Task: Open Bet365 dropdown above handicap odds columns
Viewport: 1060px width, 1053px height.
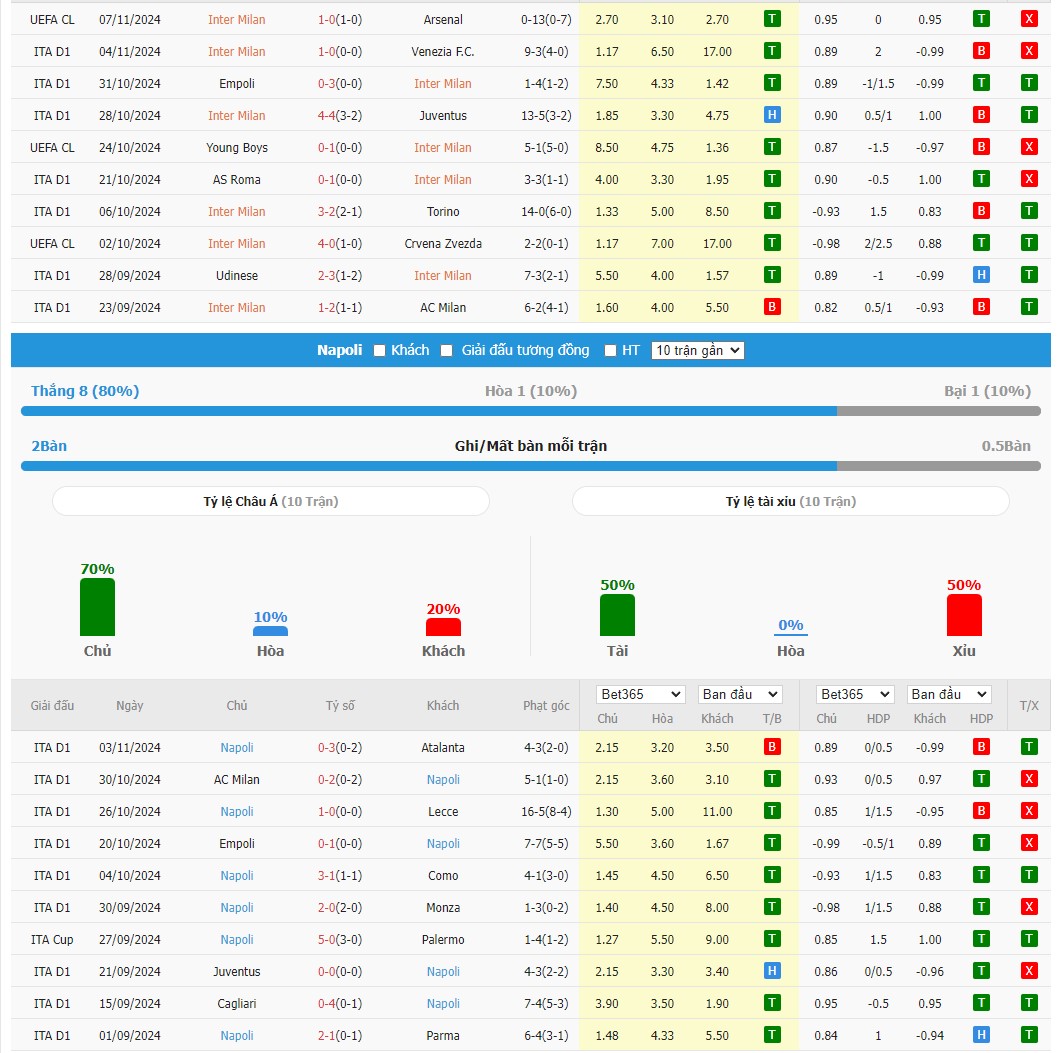Action: pyautogui.click(x=855, y=694)
